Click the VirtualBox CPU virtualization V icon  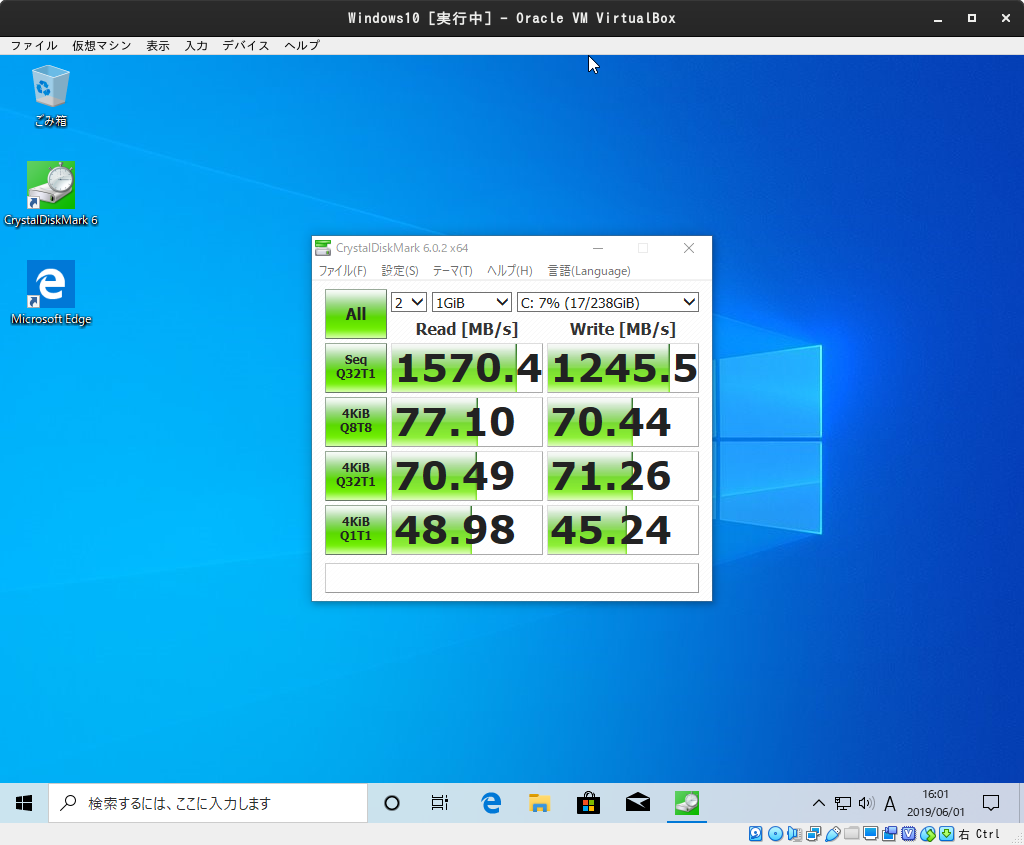point(908,834)
